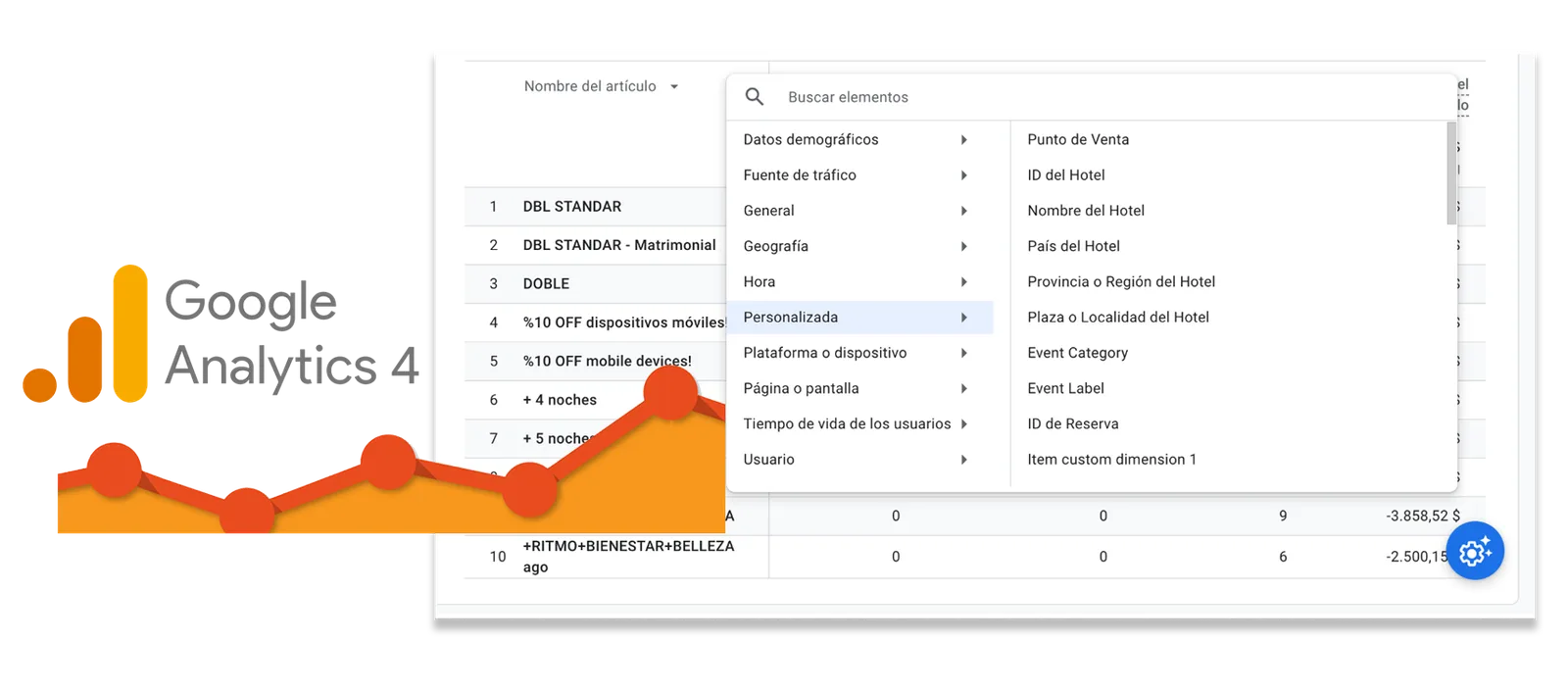The width and height of the screenshot is (1568, 690).
Task: Click the dimension list scrollbar
Action: pos(1451,173)
